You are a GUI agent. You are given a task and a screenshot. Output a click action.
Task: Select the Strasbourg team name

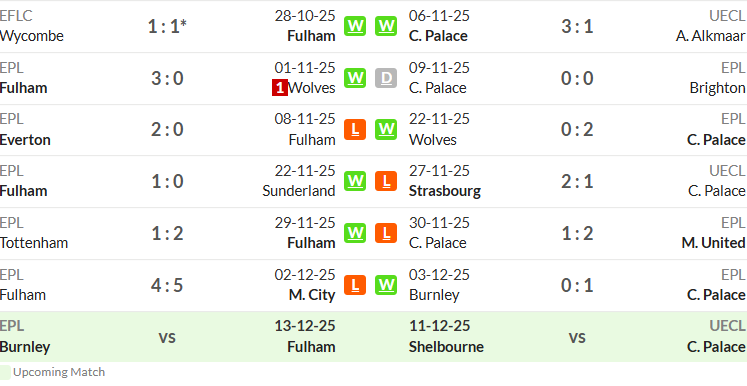tap(445, 191)
